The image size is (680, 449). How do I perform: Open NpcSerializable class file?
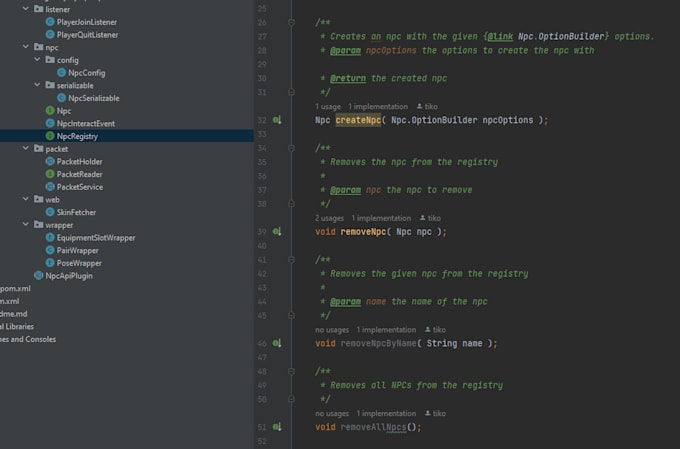tap(94, 98)
